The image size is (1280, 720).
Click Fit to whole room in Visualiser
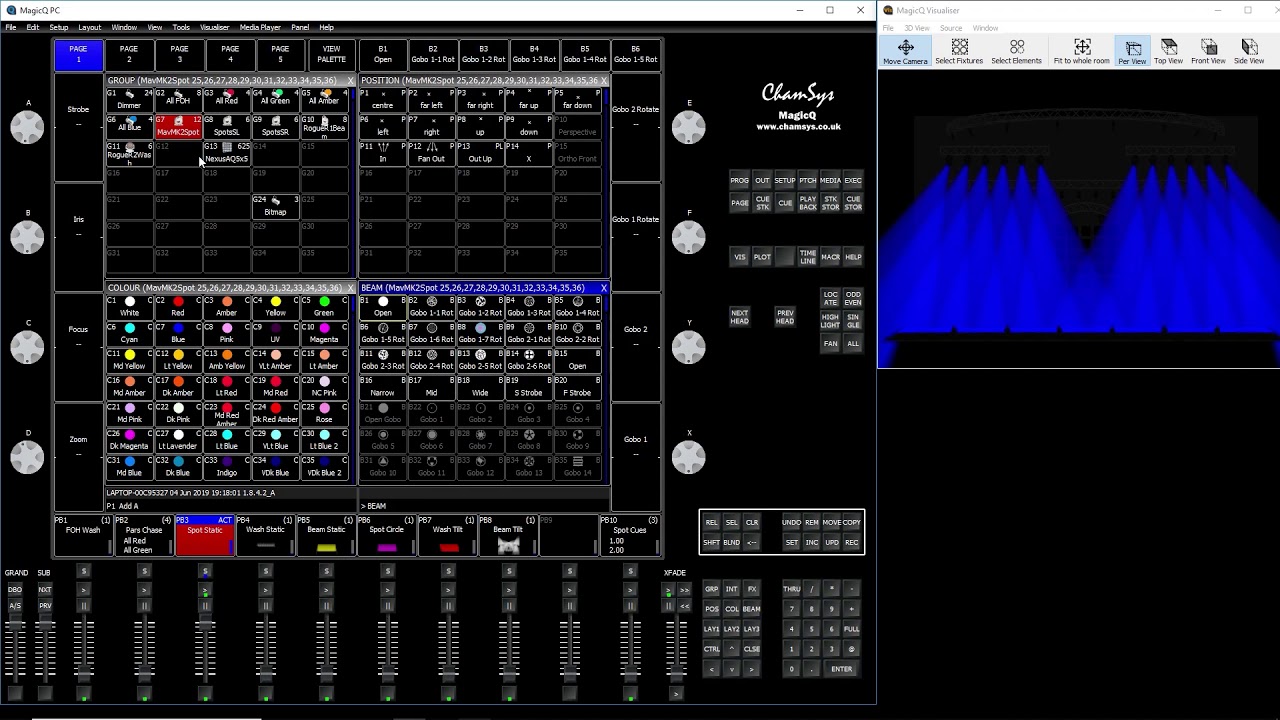click(x=1082, y=52)
